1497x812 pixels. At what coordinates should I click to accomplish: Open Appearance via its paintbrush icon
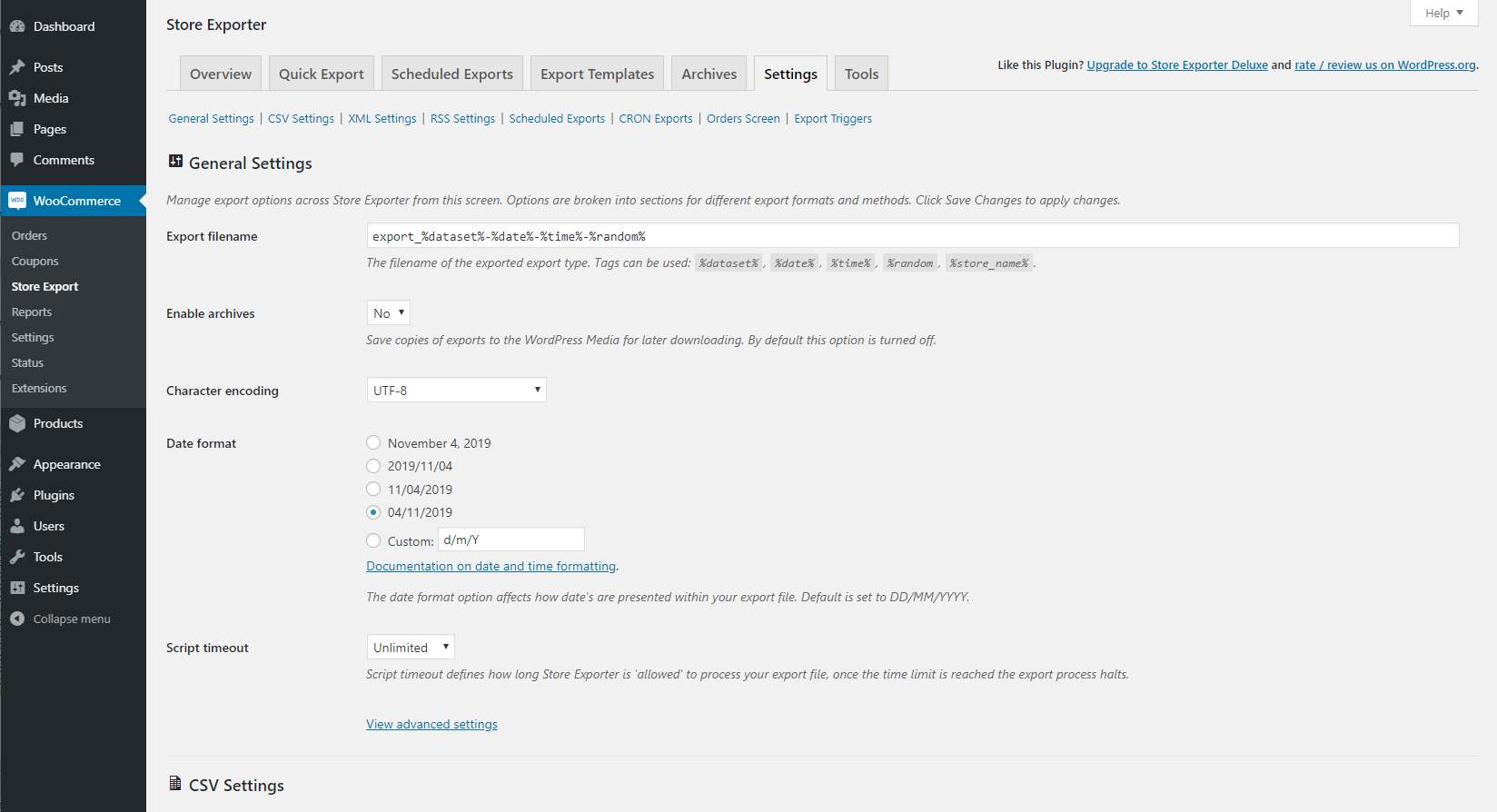tap(17, 464)
